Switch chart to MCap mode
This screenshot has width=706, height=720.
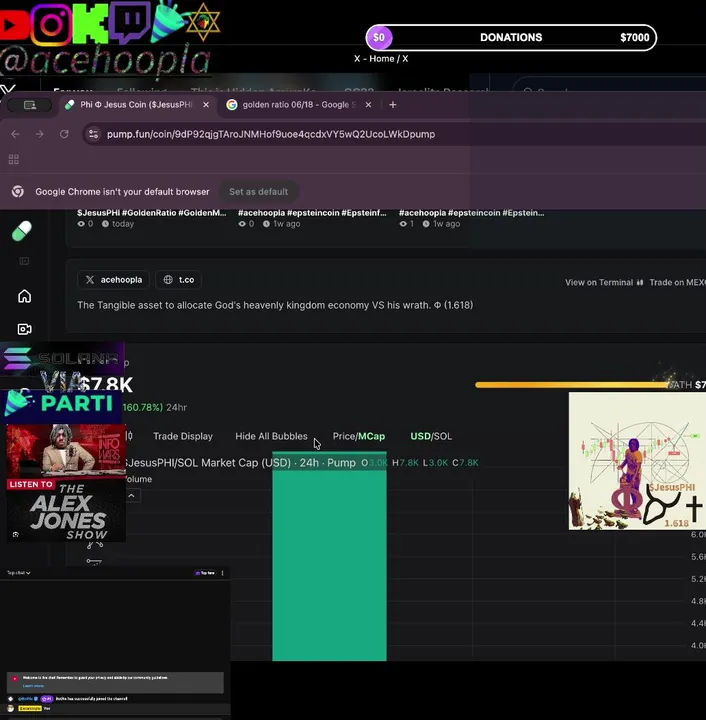pyautogui.click(x=371, y=436)
